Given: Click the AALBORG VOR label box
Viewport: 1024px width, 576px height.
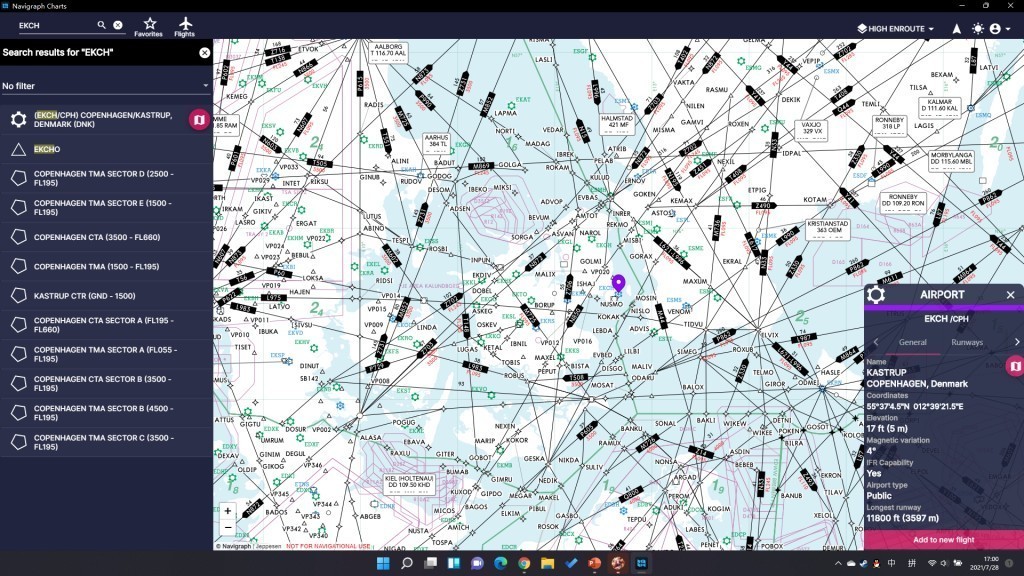Looking at the screenshot, I should pyautogui.click(x=388, y=53).
